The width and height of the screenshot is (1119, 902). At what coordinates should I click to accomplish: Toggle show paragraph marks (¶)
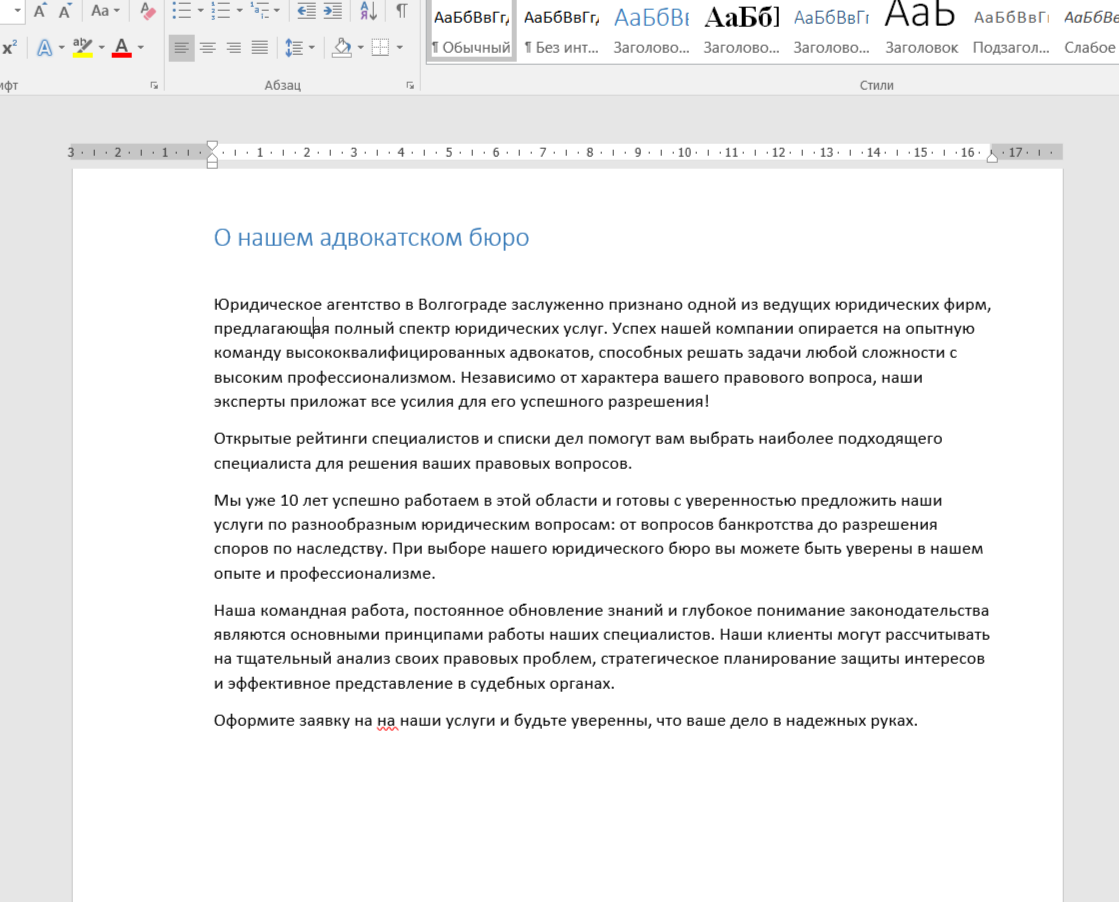tap(402, 10)
